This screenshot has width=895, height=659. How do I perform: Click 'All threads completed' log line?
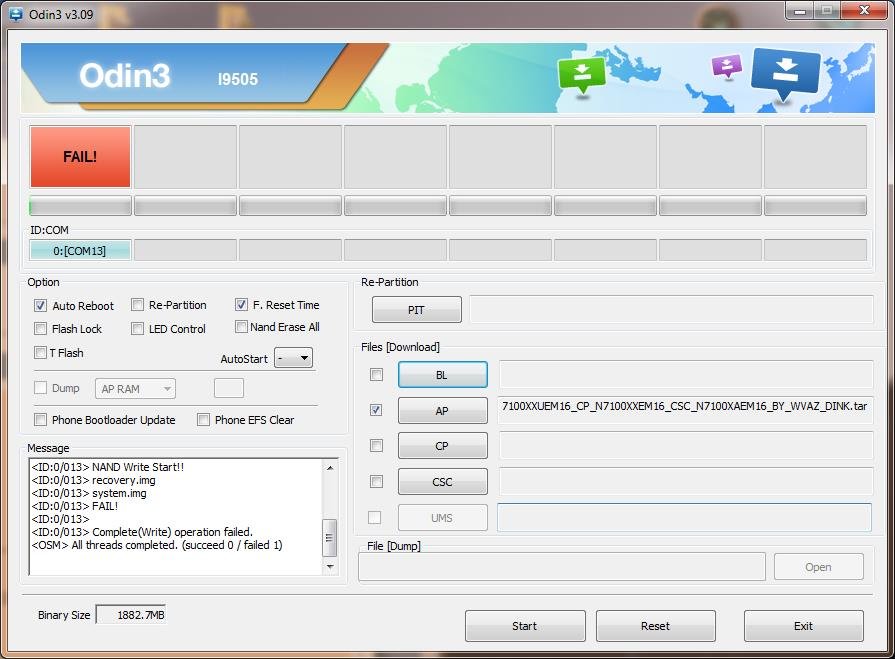(x=157, y=545)
